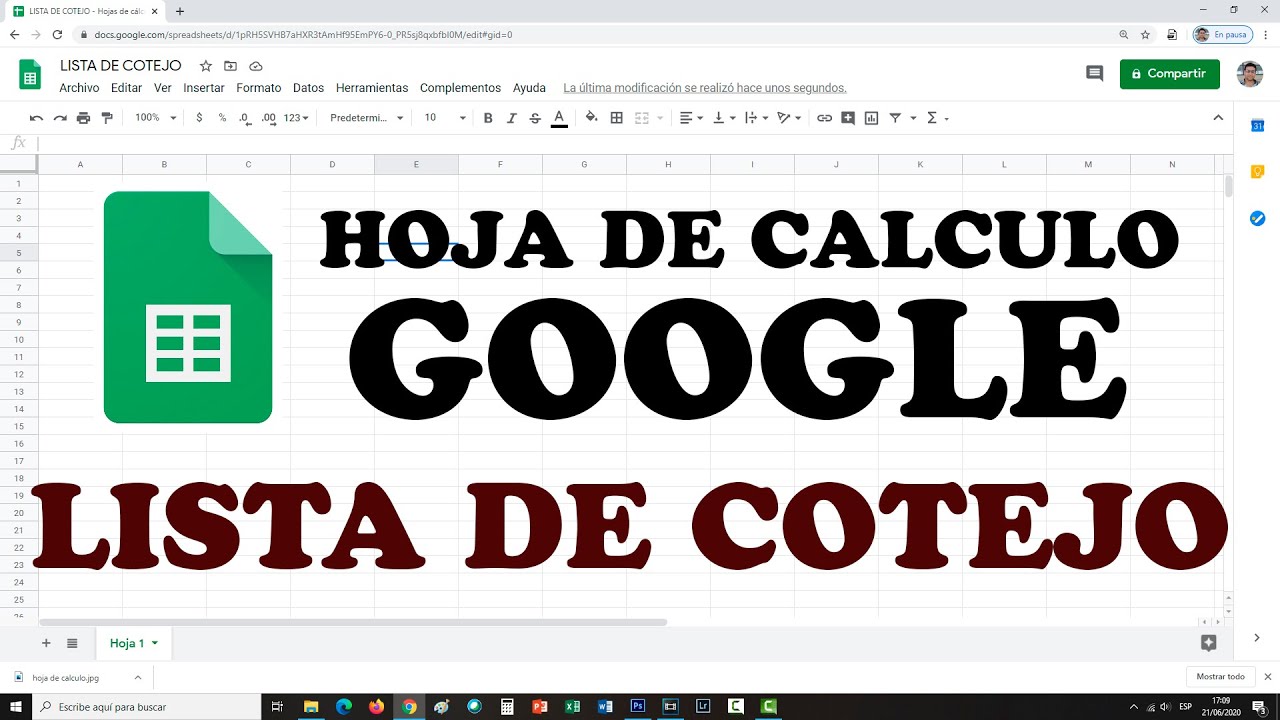Click the redo arrow in the toolbar
1280x720 pixels.
click(x=60, y=118)
